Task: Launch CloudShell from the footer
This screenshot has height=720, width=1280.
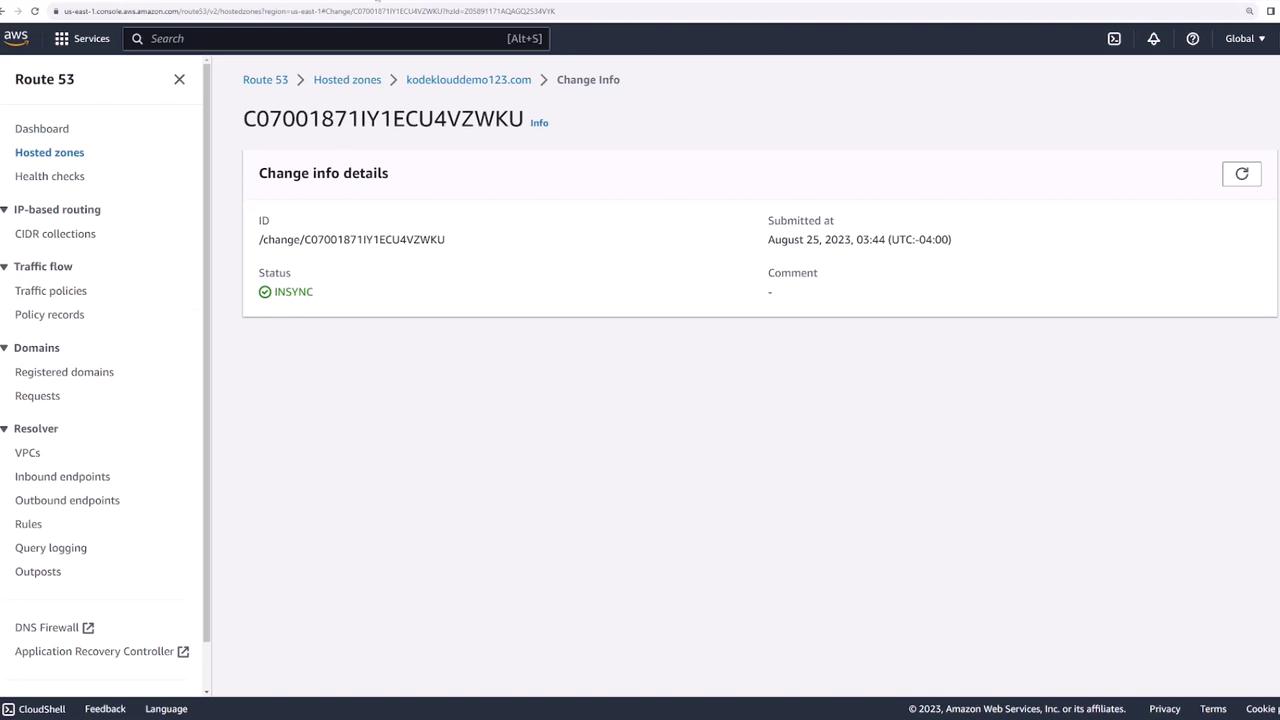Action: 34,709
